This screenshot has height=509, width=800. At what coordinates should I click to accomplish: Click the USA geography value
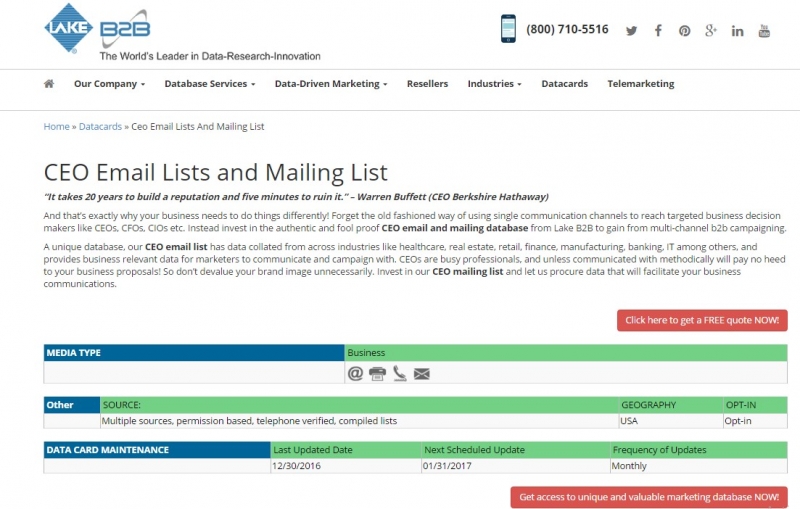(671, 421)
